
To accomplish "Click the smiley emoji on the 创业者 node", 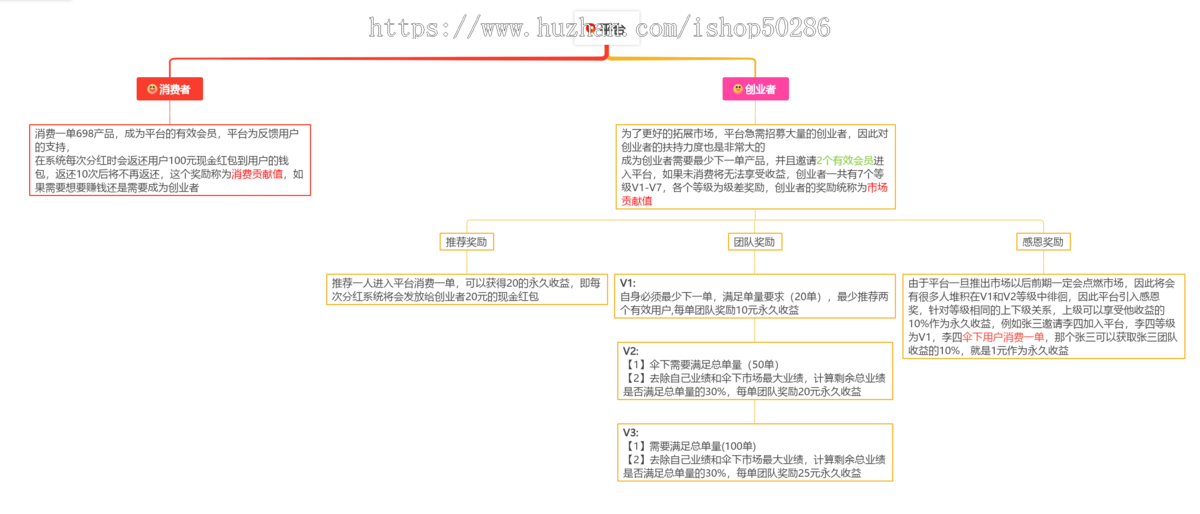I will (738, 89).
